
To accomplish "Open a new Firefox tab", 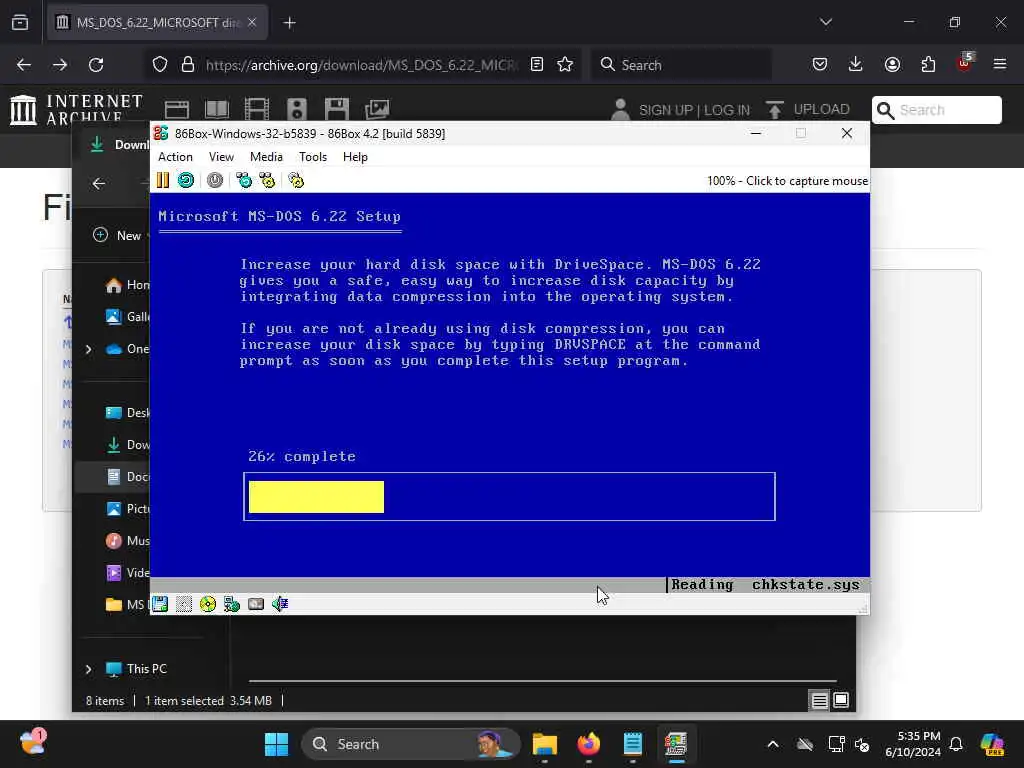I will 289,23.
